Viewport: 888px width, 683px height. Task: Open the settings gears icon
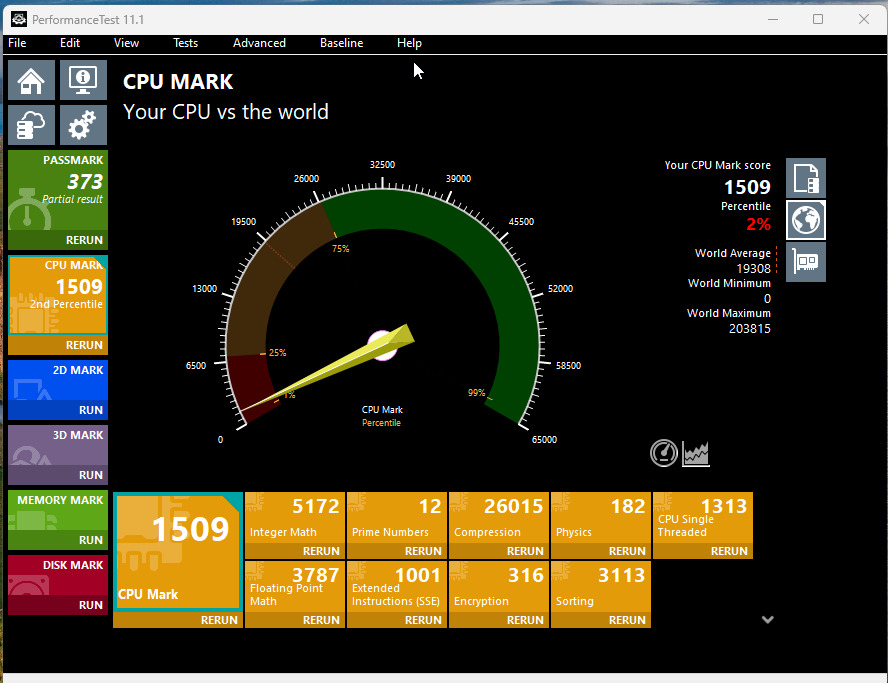(x=83, y=125)
